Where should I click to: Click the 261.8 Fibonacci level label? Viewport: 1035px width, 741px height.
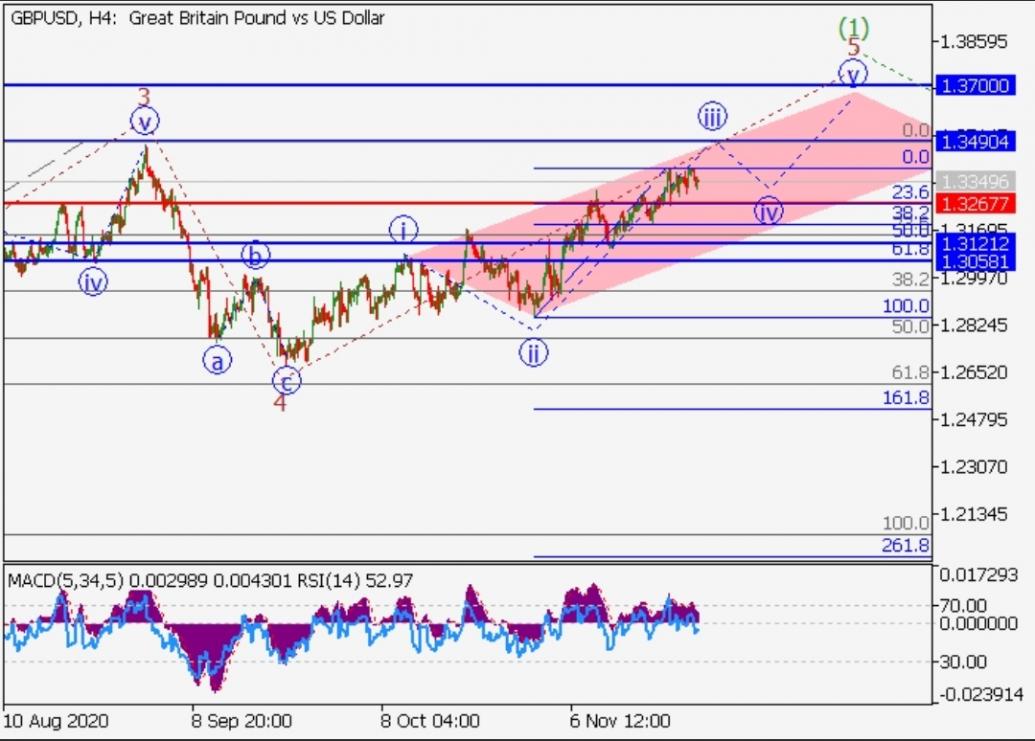[x=905, y=546]
